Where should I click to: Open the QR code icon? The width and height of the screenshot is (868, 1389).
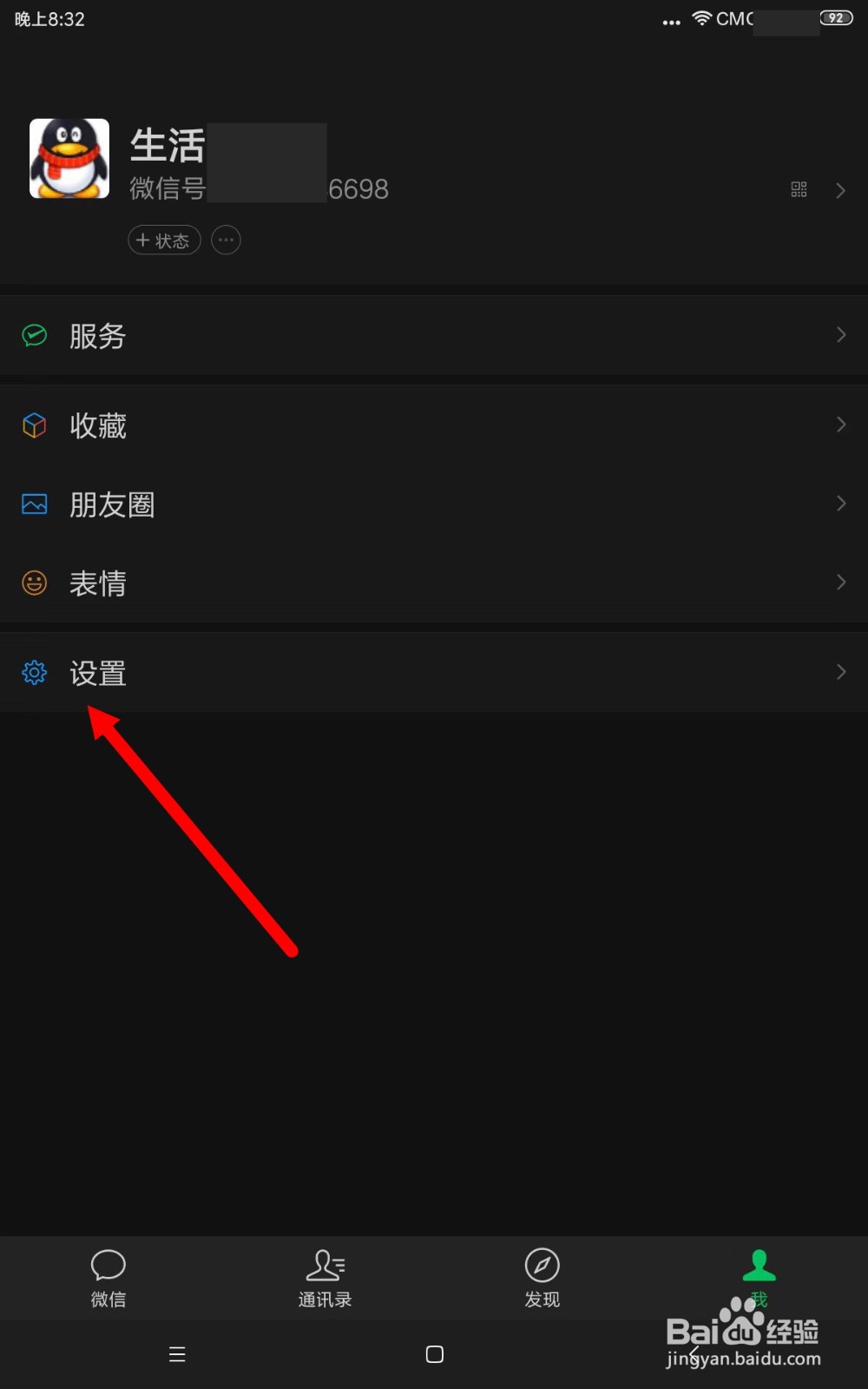(x=799, y=190)
